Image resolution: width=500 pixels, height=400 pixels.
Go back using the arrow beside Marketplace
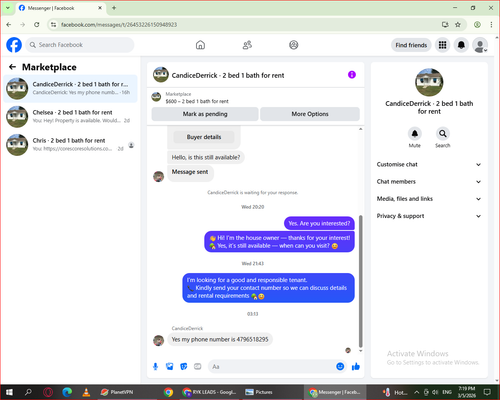(12, 67)
